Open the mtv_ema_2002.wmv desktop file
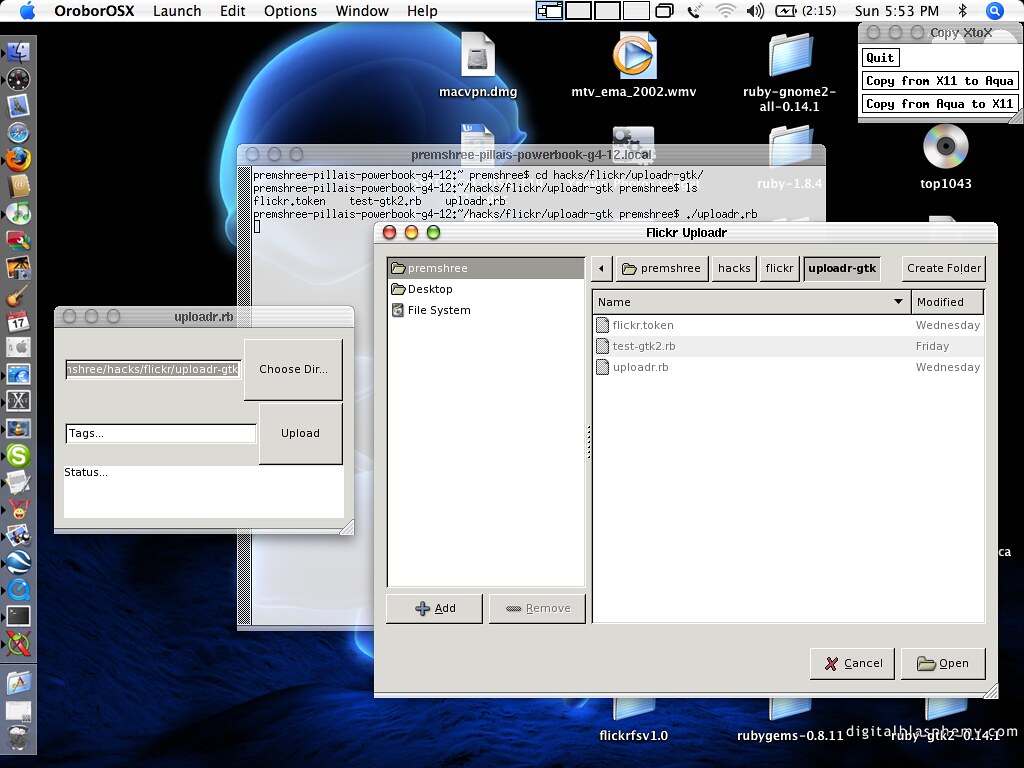 633,58
